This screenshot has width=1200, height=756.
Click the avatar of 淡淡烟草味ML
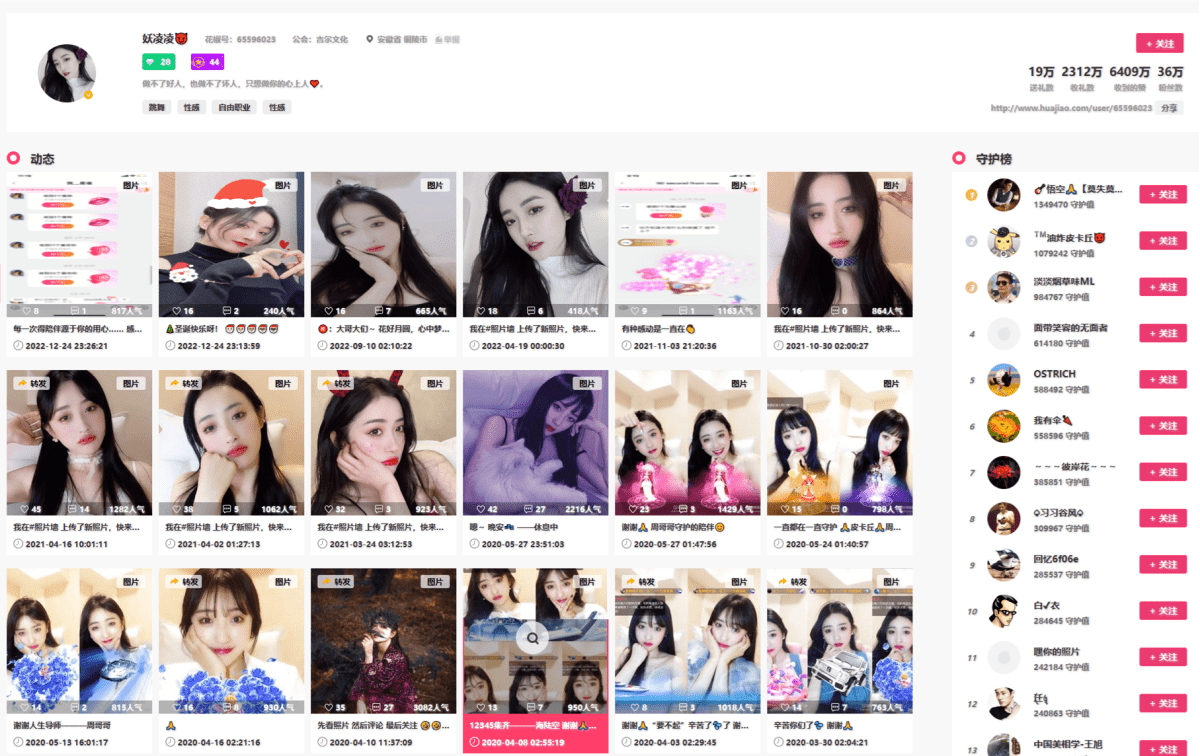tap(1003, 288)
